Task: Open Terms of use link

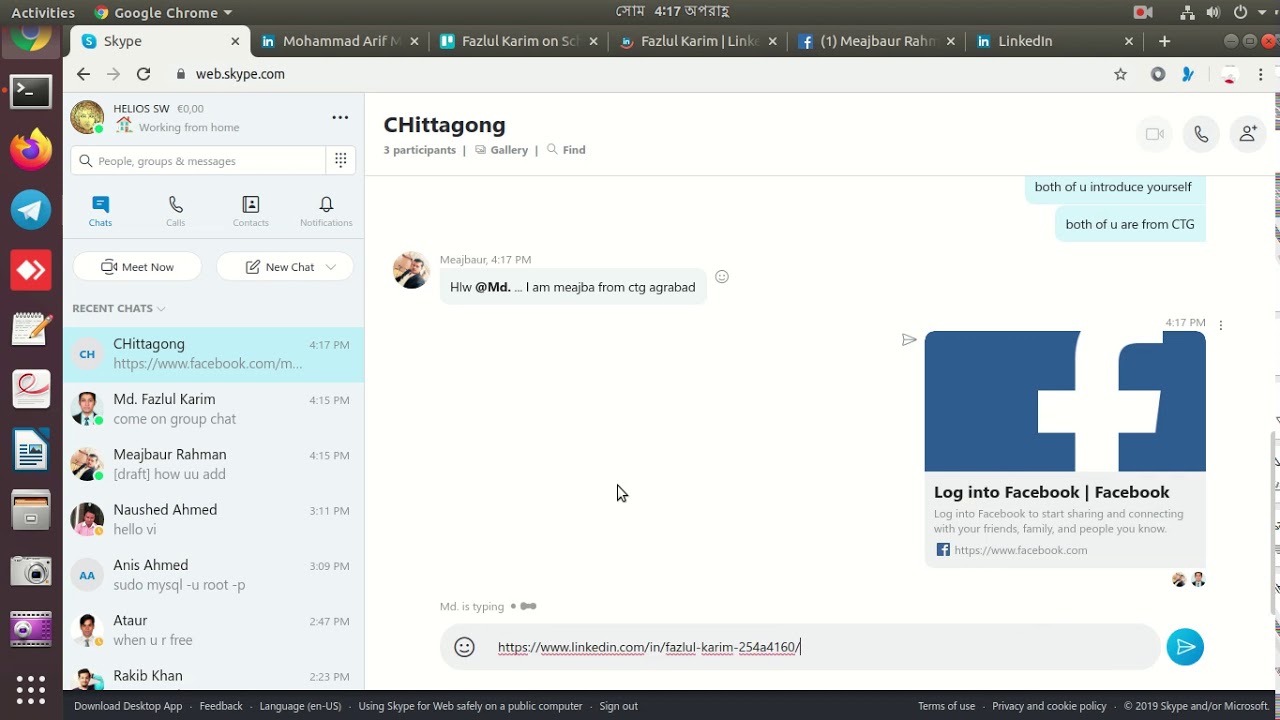Action: coord(946,706)
